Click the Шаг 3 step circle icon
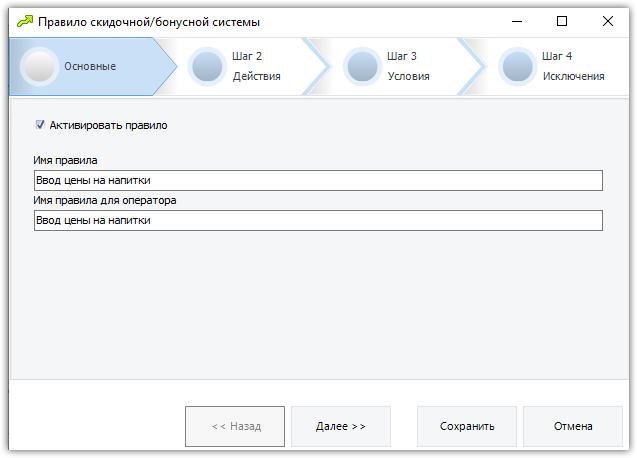The image size is (637, 458). (362, 67)
